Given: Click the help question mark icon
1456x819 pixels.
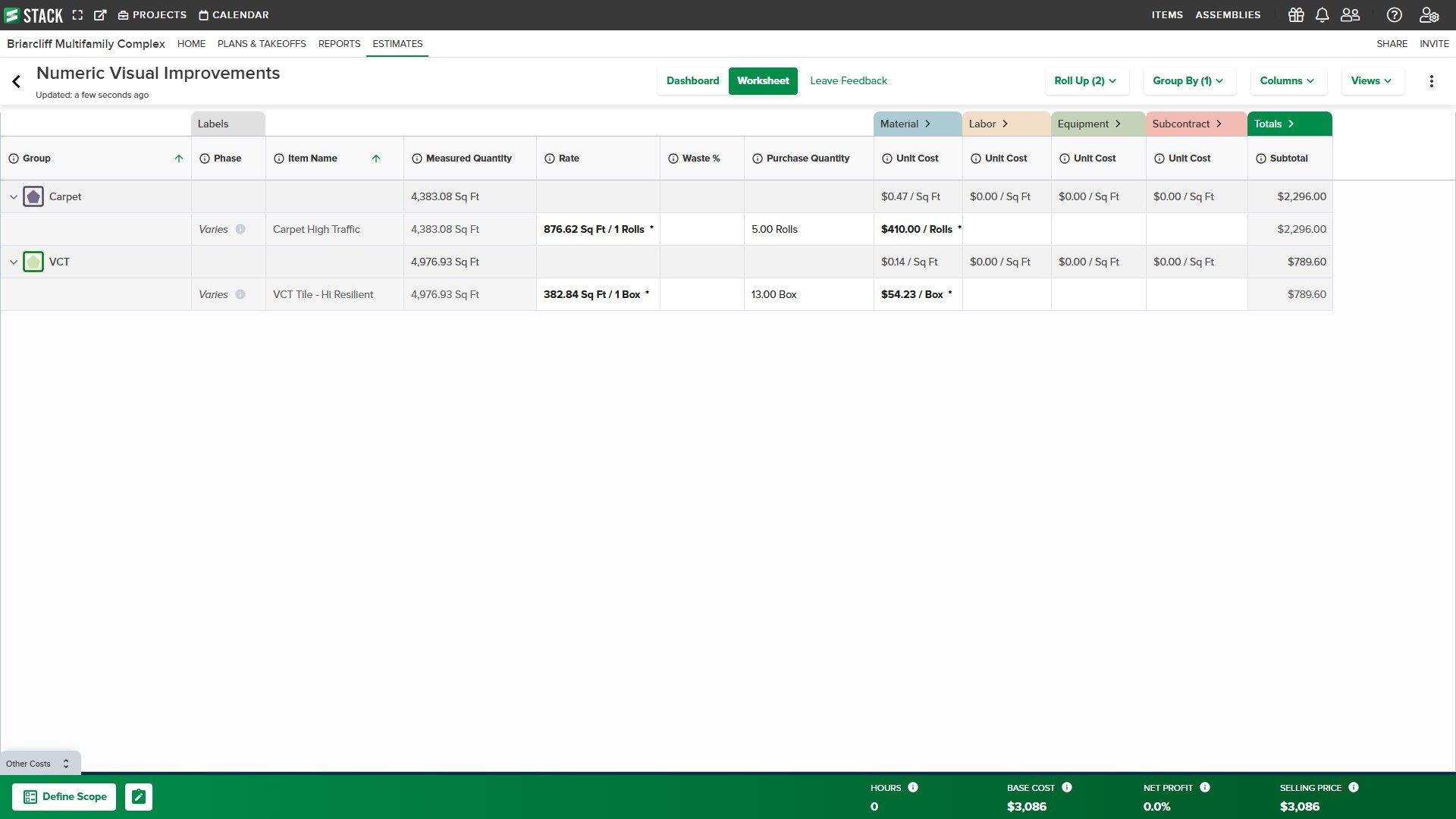Looking at the screenshot, I should click(x=1394, y=15).
